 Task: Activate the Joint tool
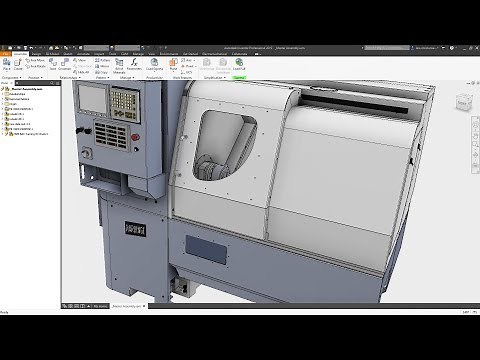point(53,64)
